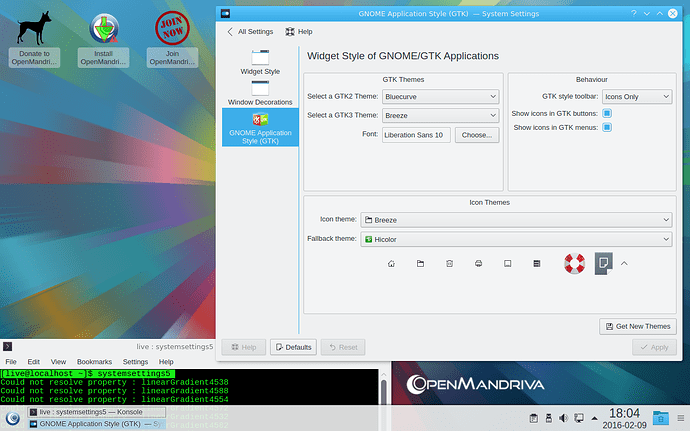The width and height of the screenshot is (690, 431).
Task: Click the Apply button
Action: click(x=654, y=347)
